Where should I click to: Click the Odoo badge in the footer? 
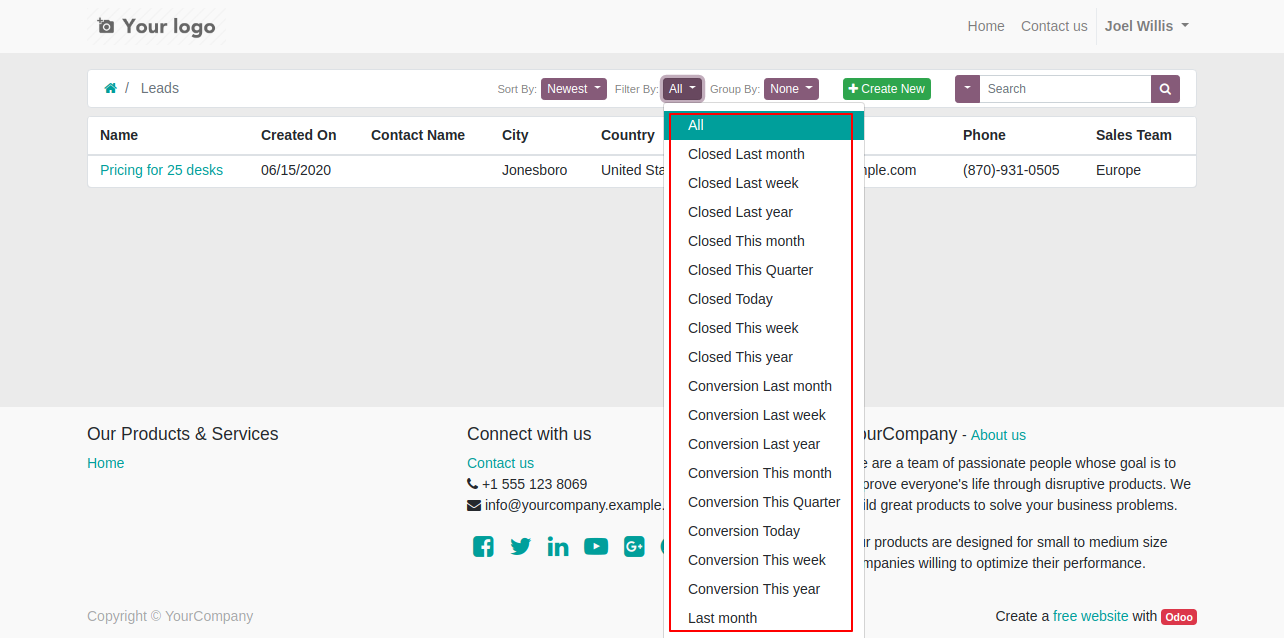1179,617
